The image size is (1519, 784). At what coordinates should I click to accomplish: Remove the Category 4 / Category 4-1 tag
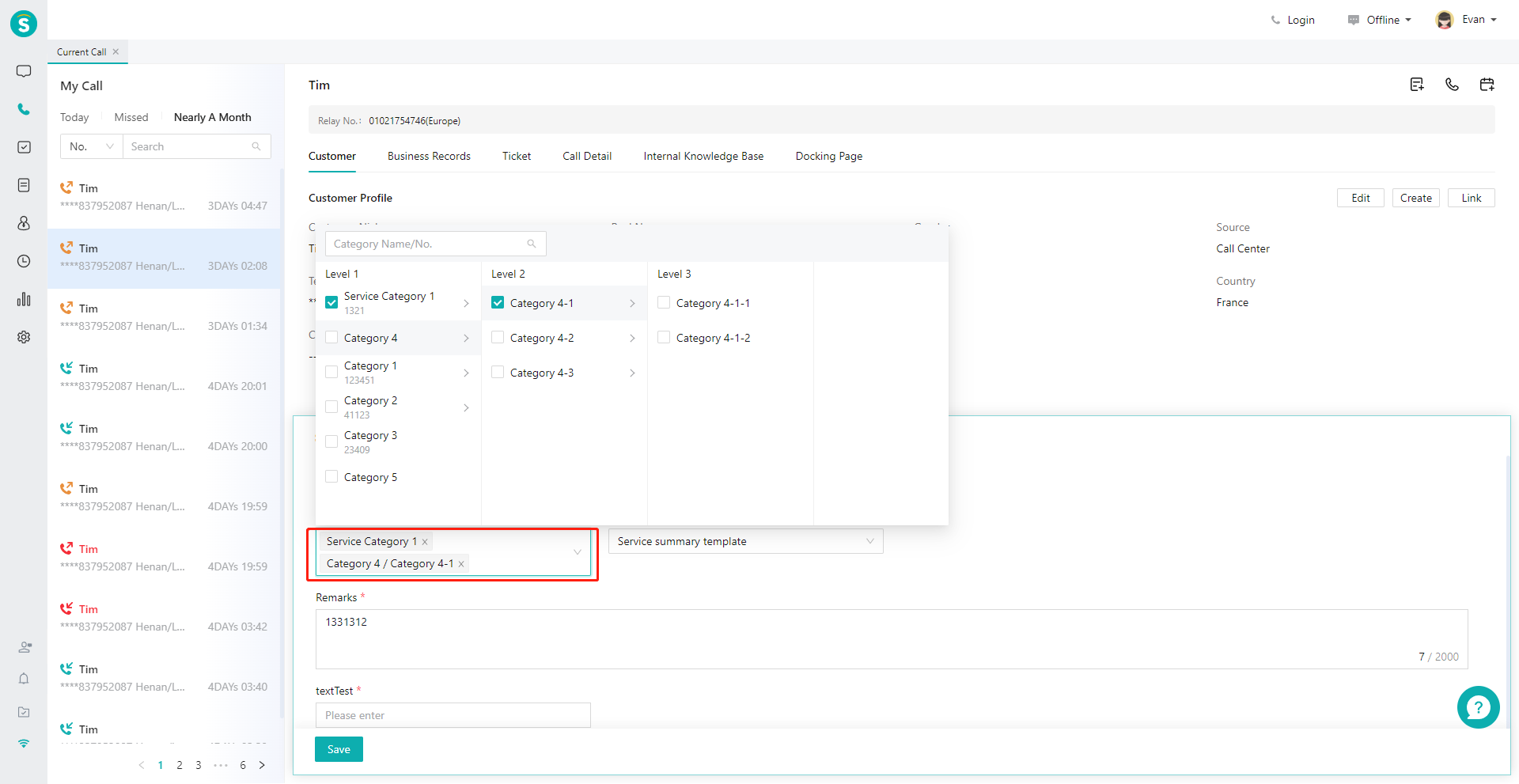pyautogui.click(x=461, y=564)
